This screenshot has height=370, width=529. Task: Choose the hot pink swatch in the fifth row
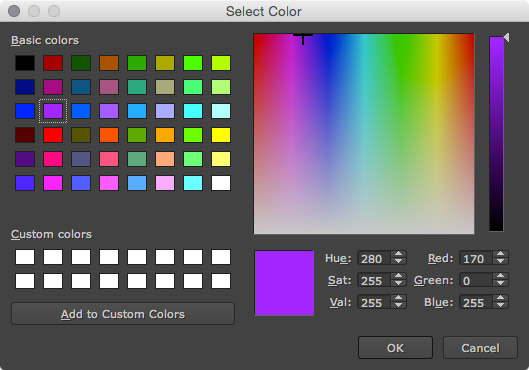pos(53,159)
